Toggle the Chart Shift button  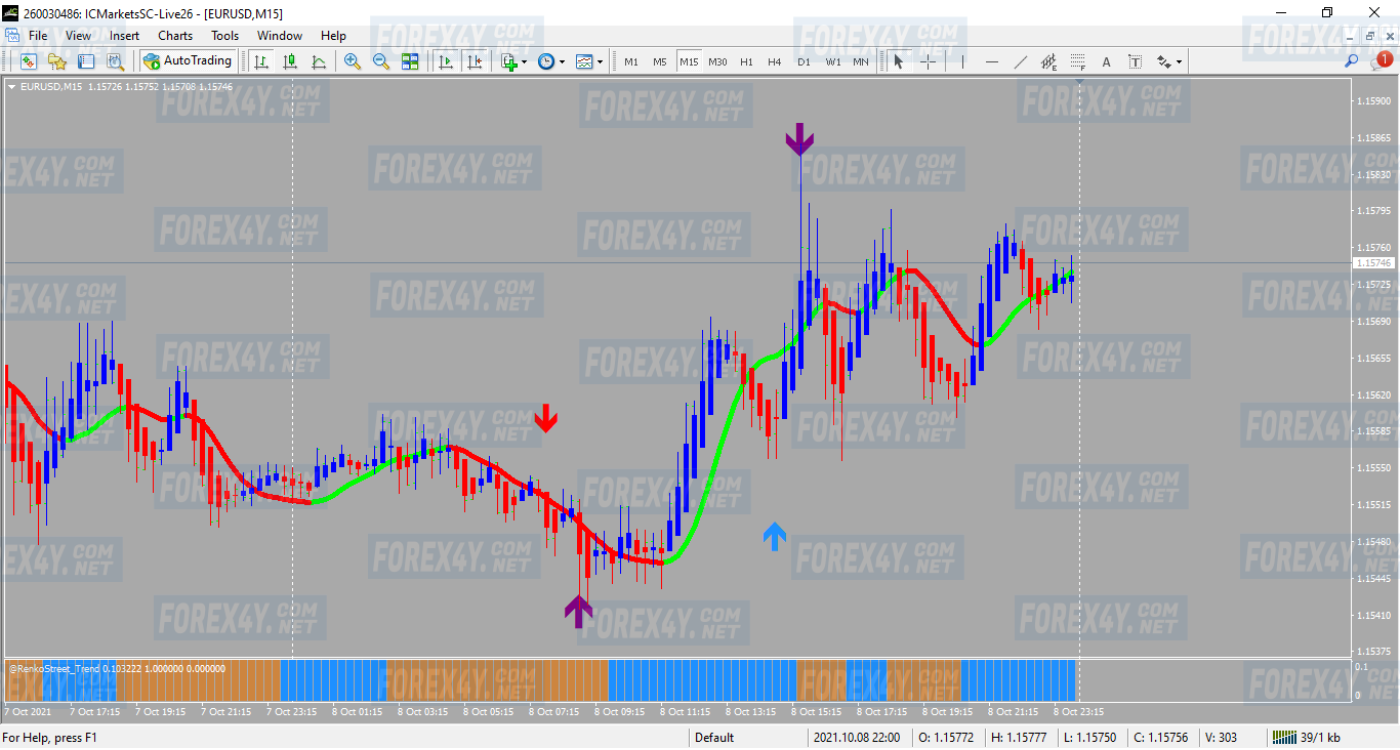(x=474, y=62)
